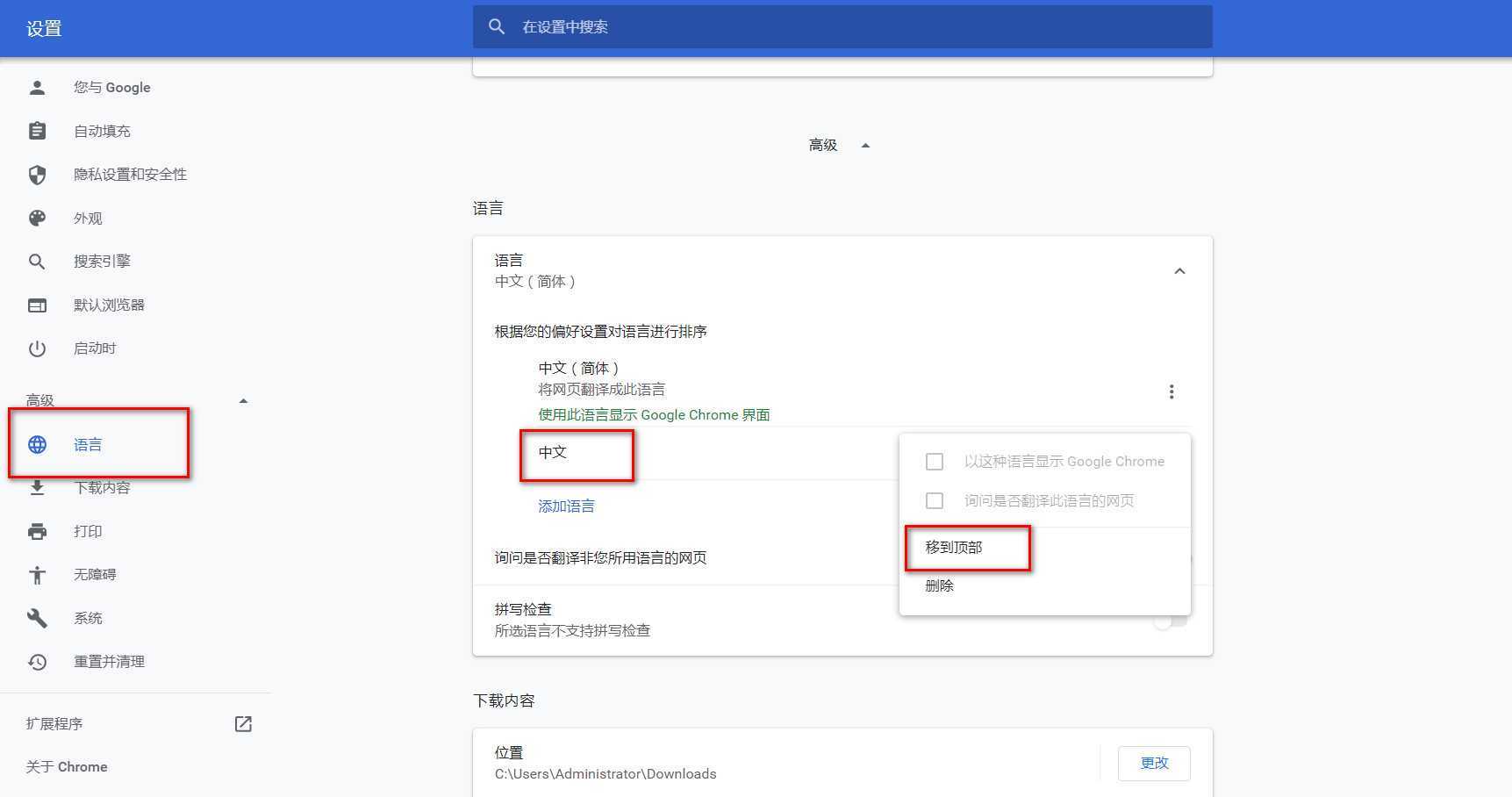
Task: Click the restore clock icon for 重置并清理
Action: click(x=37, y=662)
